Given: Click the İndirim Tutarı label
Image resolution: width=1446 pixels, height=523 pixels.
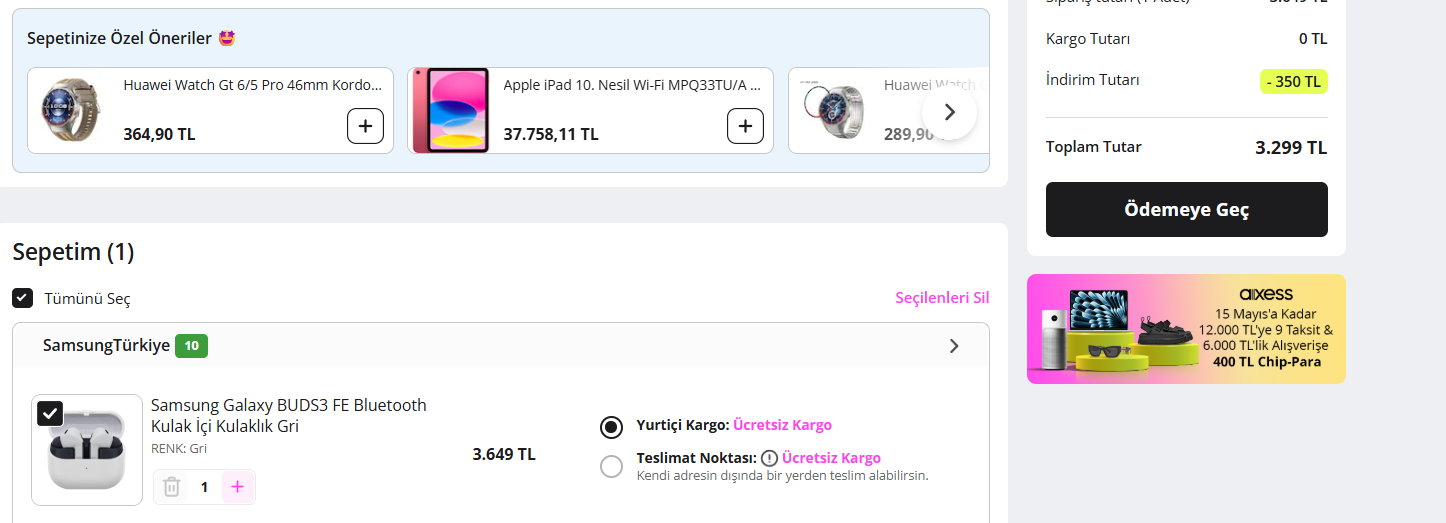Looking at the screenshot, I should (x=1092, y=80).
